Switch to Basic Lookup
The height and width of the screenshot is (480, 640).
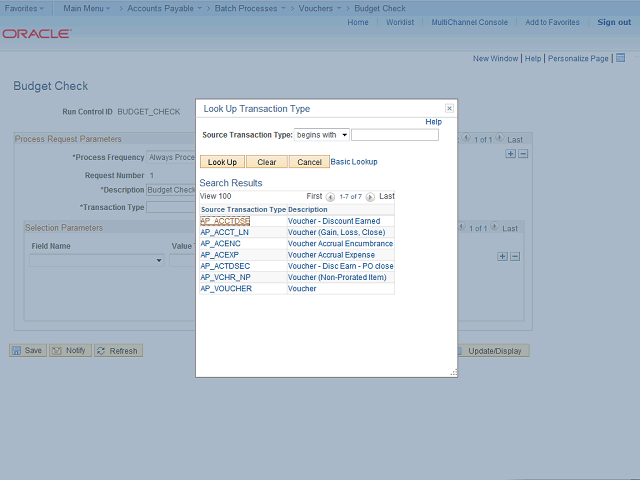(x=354, y=162)
